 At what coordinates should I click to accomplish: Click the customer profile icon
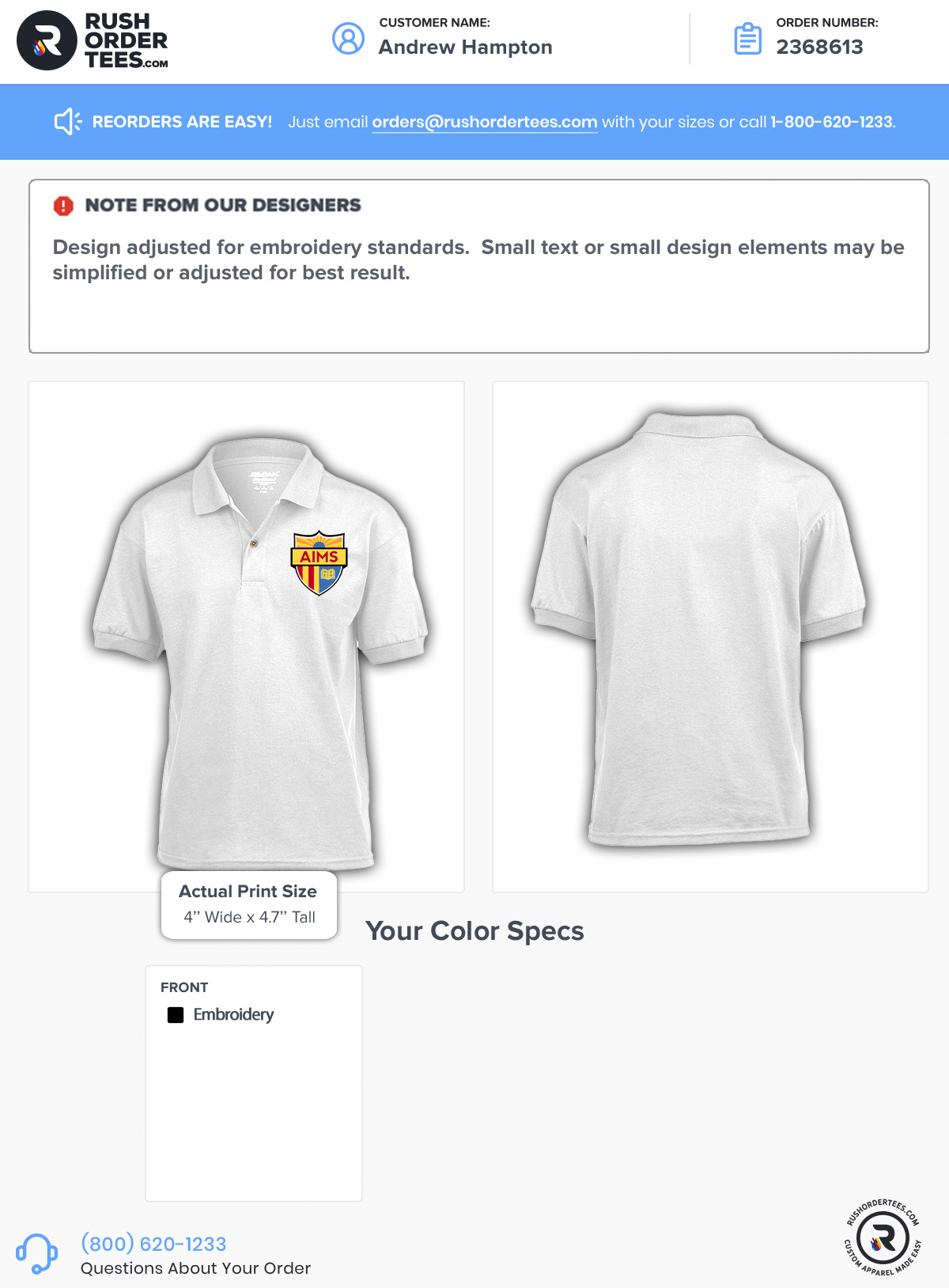point(348,39)
